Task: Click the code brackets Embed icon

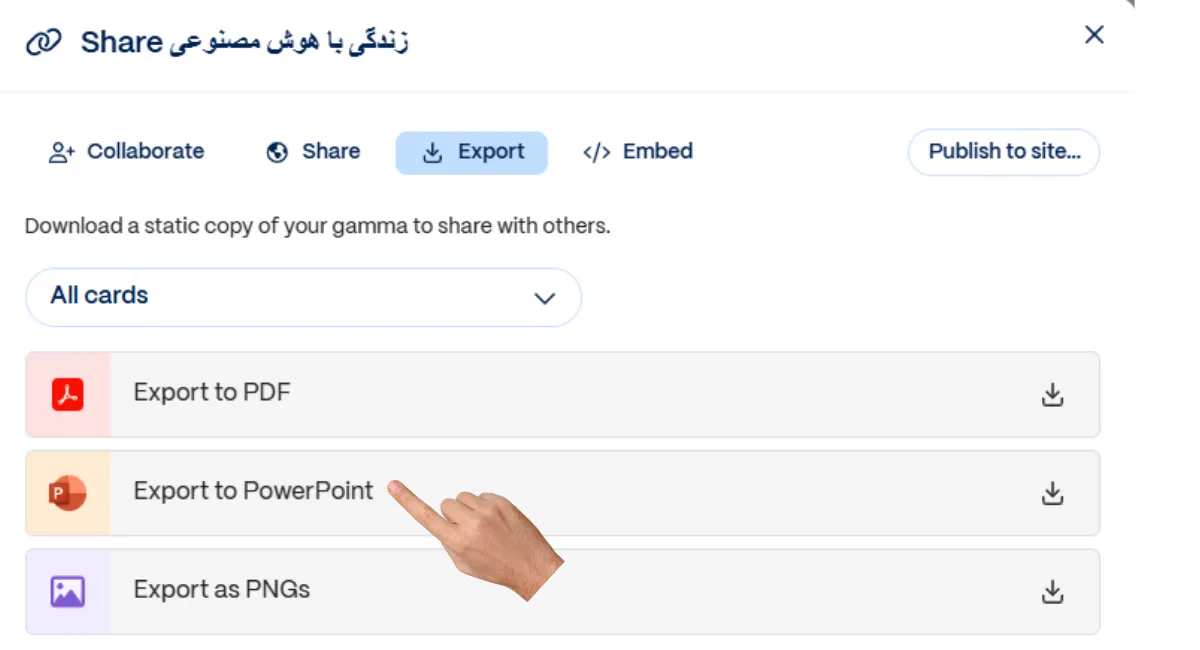Action: 597,153
